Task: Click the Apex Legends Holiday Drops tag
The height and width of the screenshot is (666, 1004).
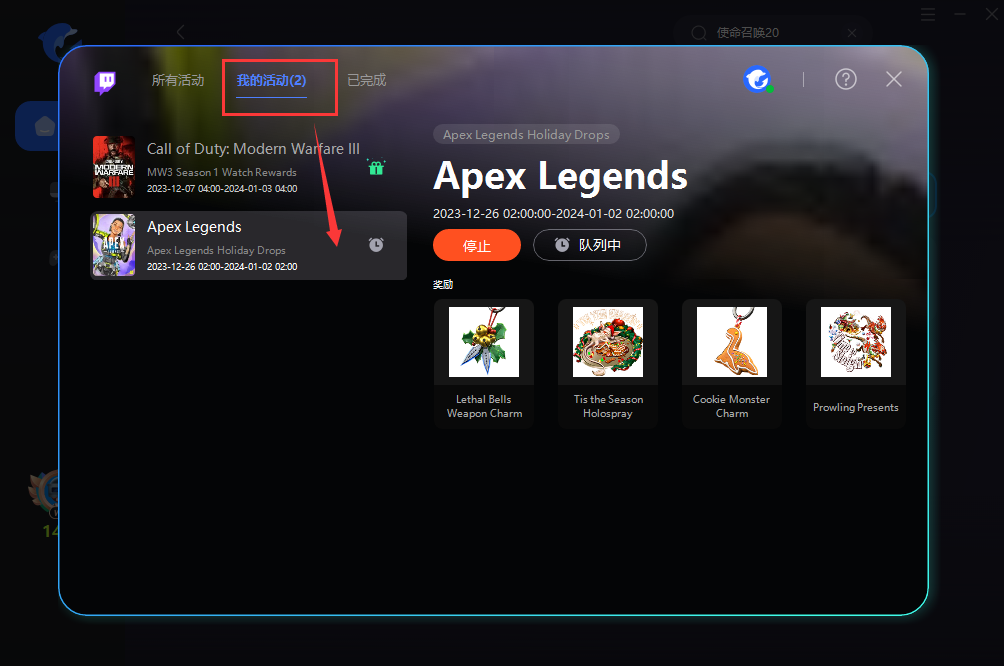Action: [526, 134]
